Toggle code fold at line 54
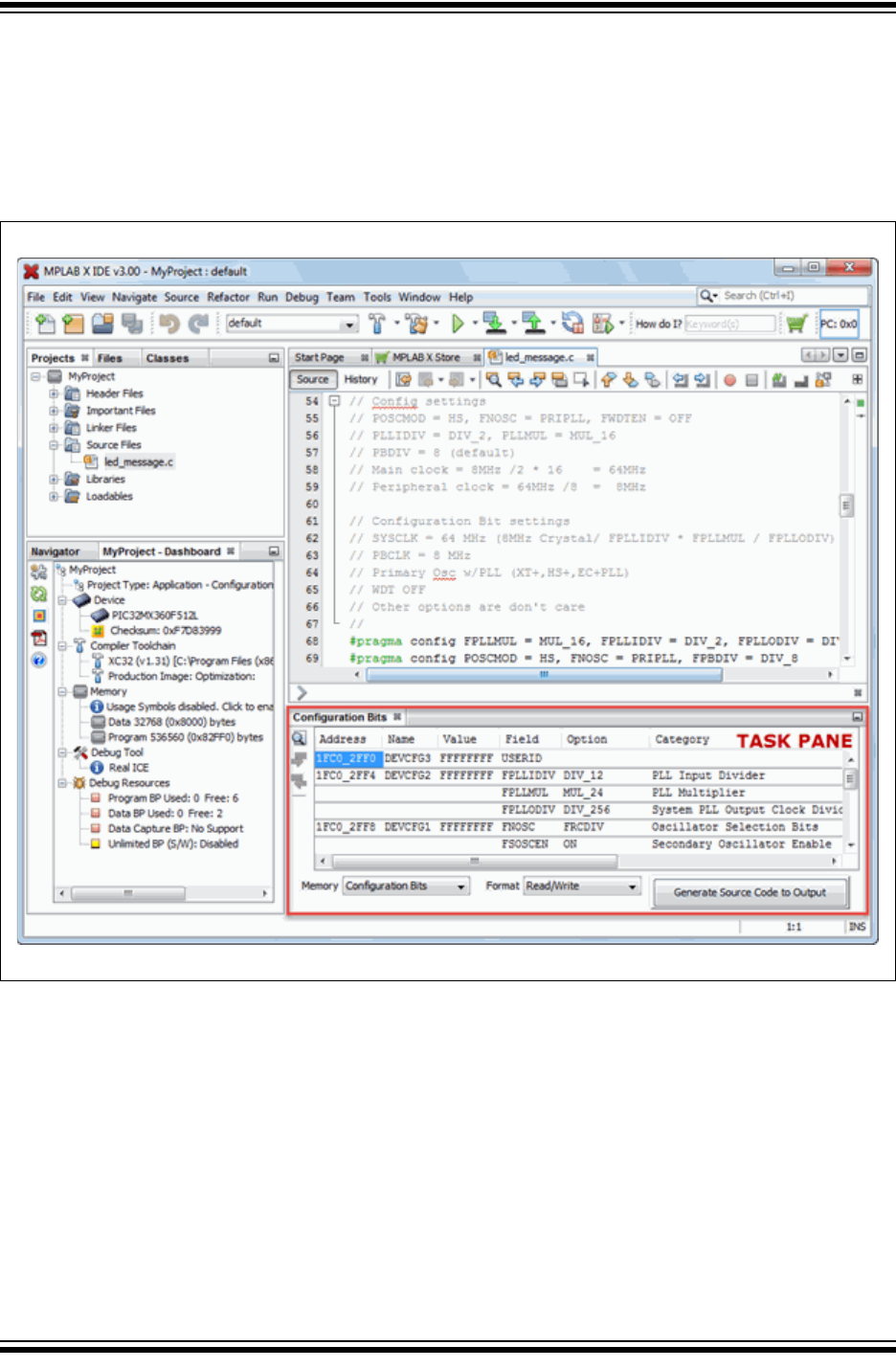This screenshot has width=896, height=1368. (x=334, y=401)
